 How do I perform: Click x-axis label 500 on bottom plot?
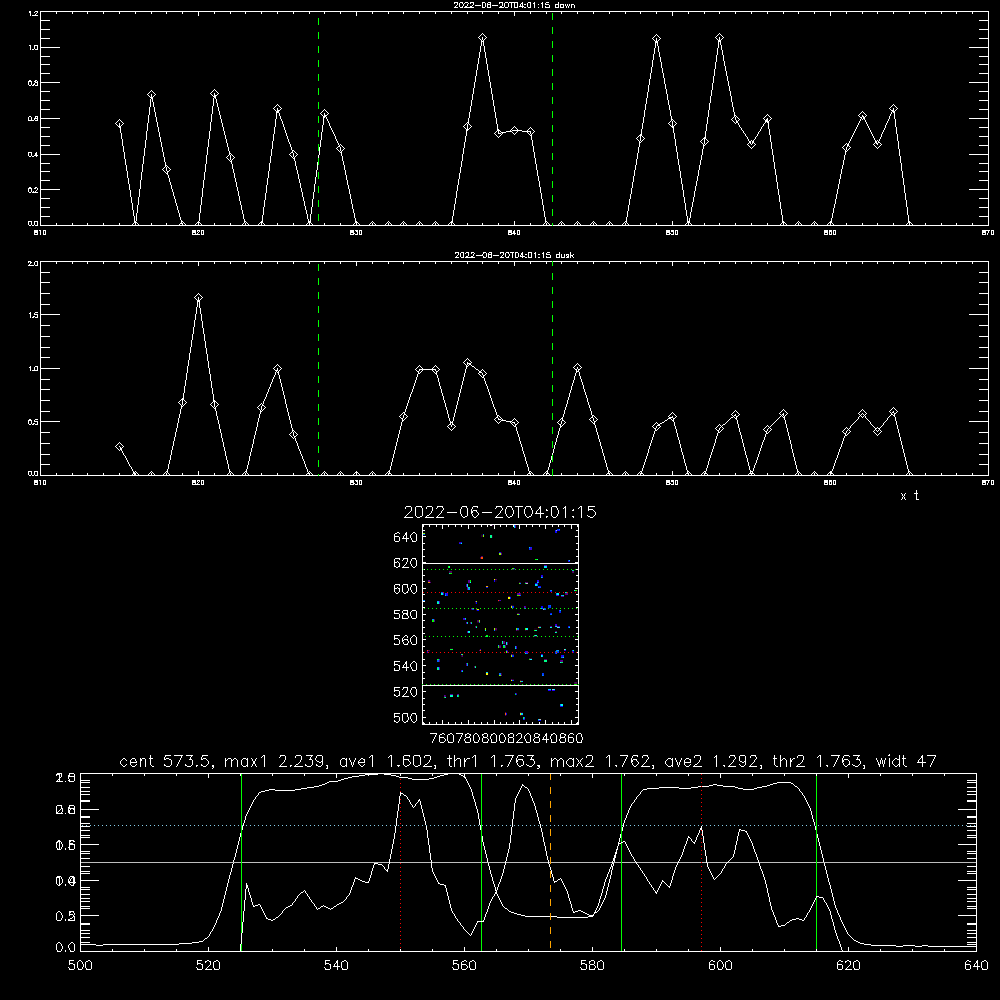coord(80,966)
